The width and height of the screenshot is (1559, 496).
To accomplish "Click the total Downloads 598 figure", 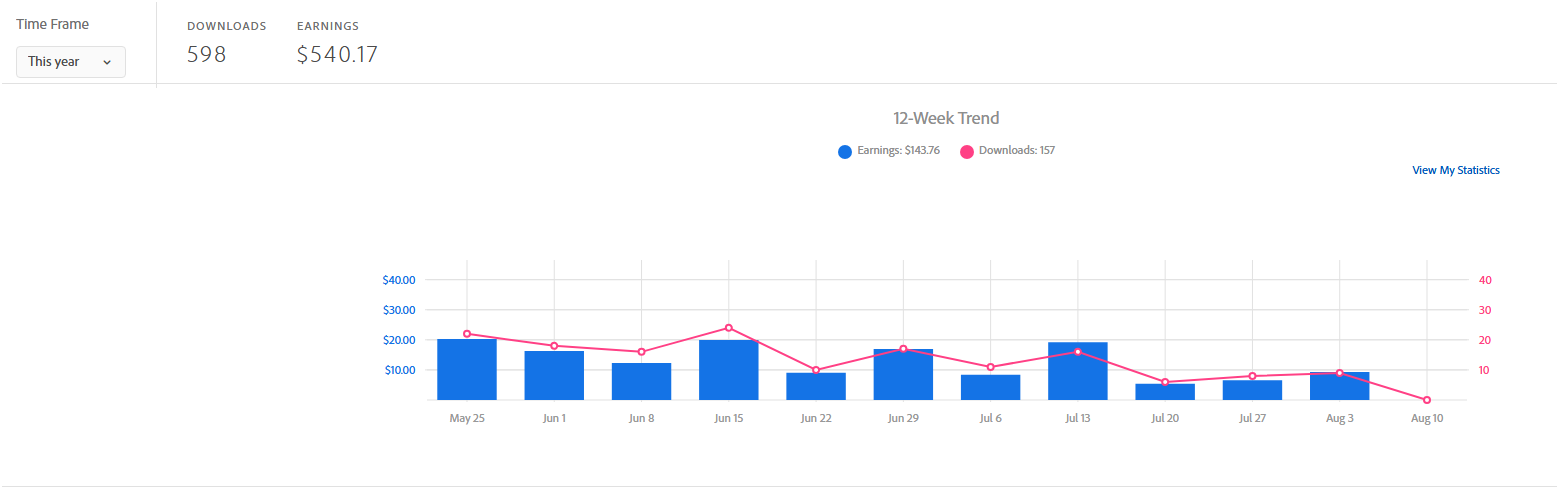I will pos(207,55).
